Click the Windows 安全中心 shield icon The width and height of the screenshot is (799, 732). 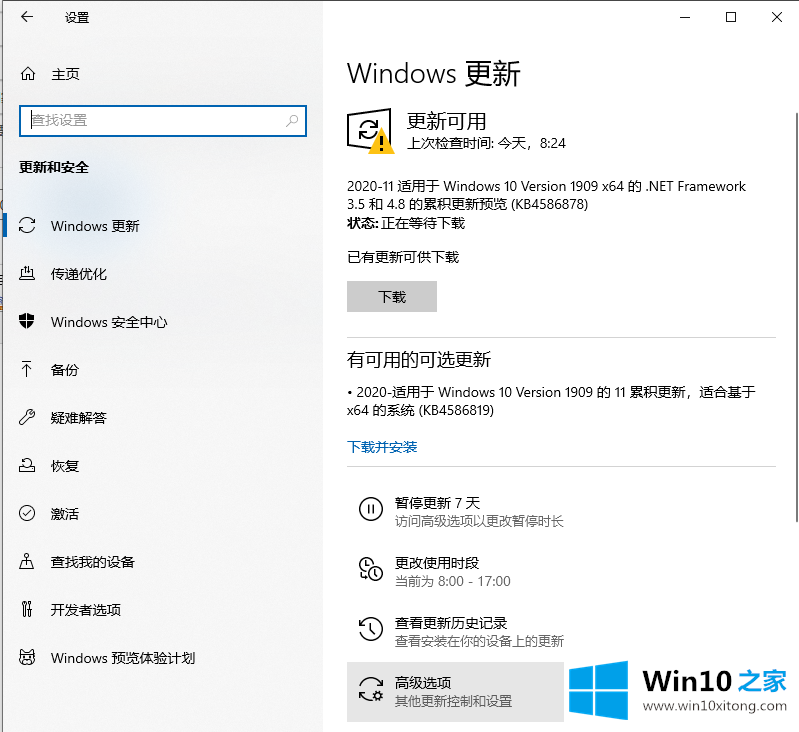click(x=26, y=321)
